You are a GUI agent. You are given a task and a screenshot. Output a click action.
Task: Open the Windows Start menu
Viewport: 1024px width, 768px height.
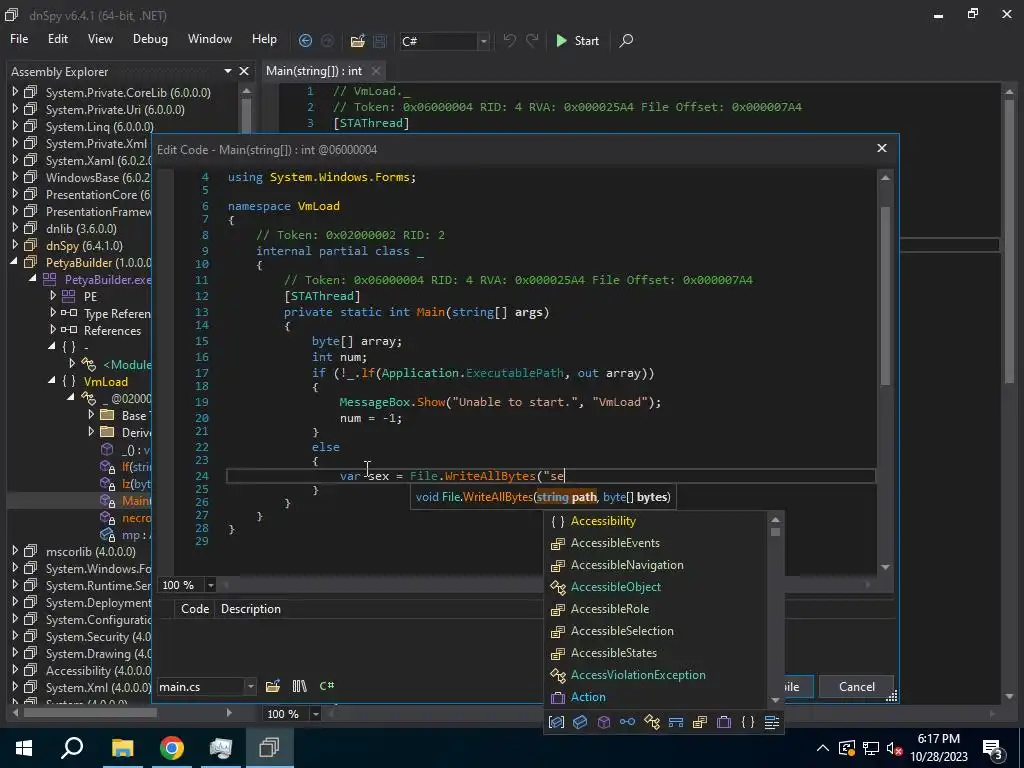click(24, 747)
